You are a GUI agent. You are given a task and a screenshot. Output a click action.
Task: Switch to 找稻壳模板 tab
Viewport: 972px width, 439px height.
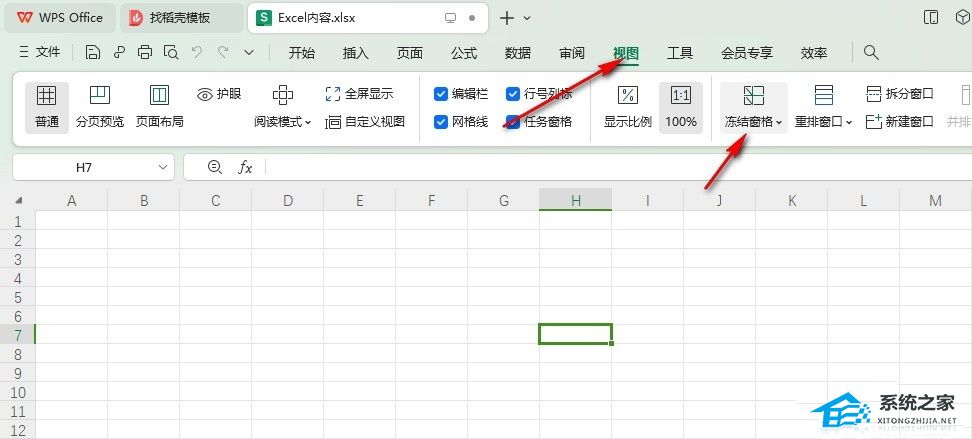coord(182,18)
